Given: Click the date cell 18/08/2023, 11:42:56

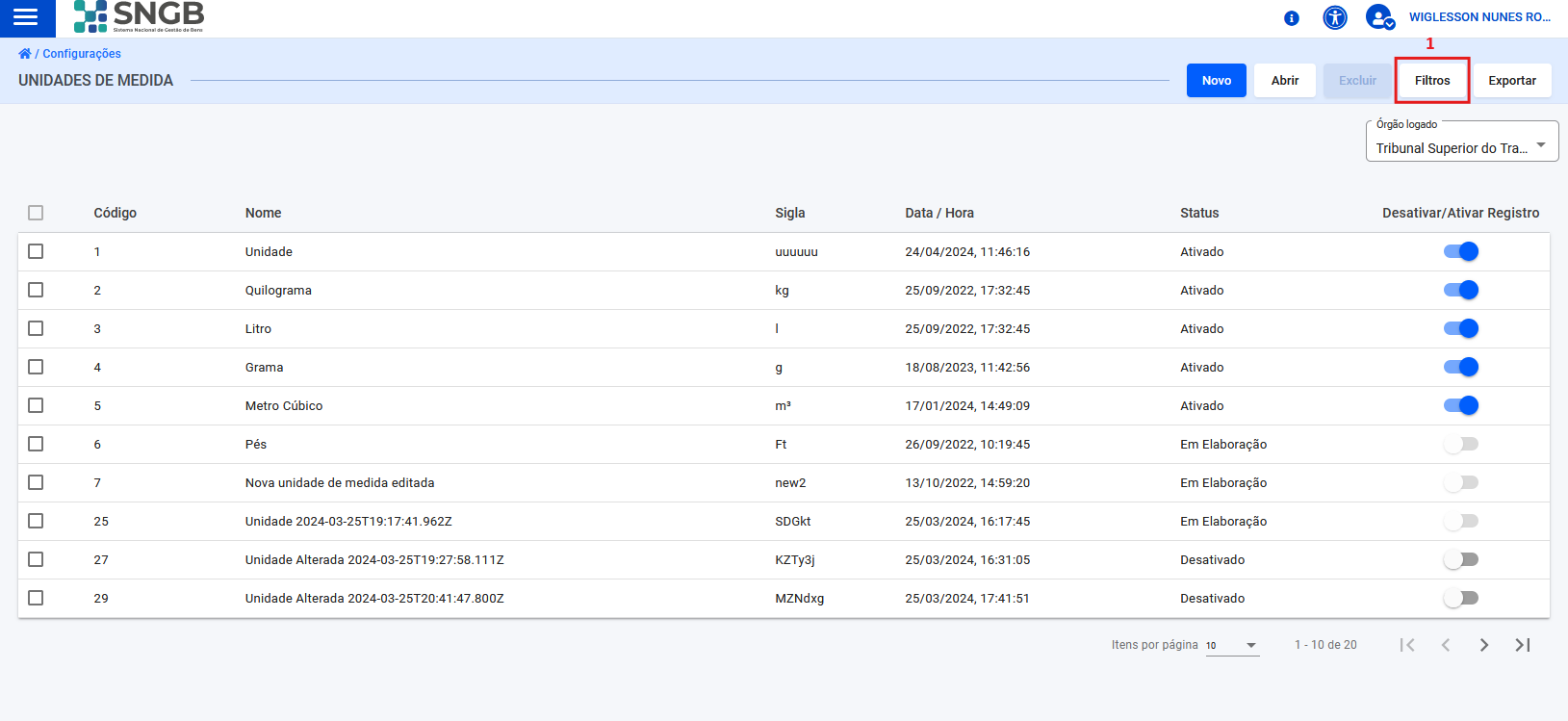Looking at the screenshot, I should [967, 367].
